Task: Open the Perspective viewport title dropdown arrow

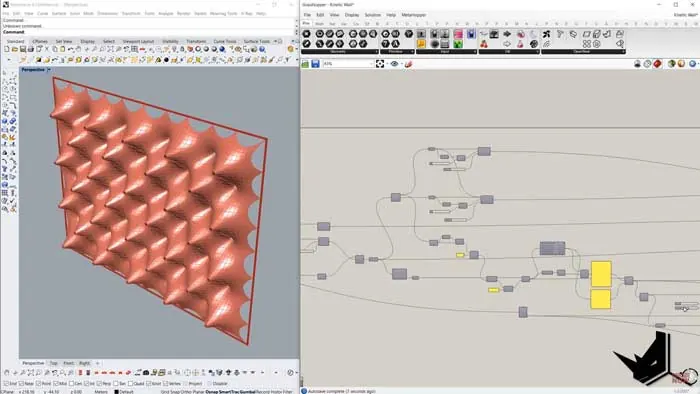Action: (x=49, y=70)
